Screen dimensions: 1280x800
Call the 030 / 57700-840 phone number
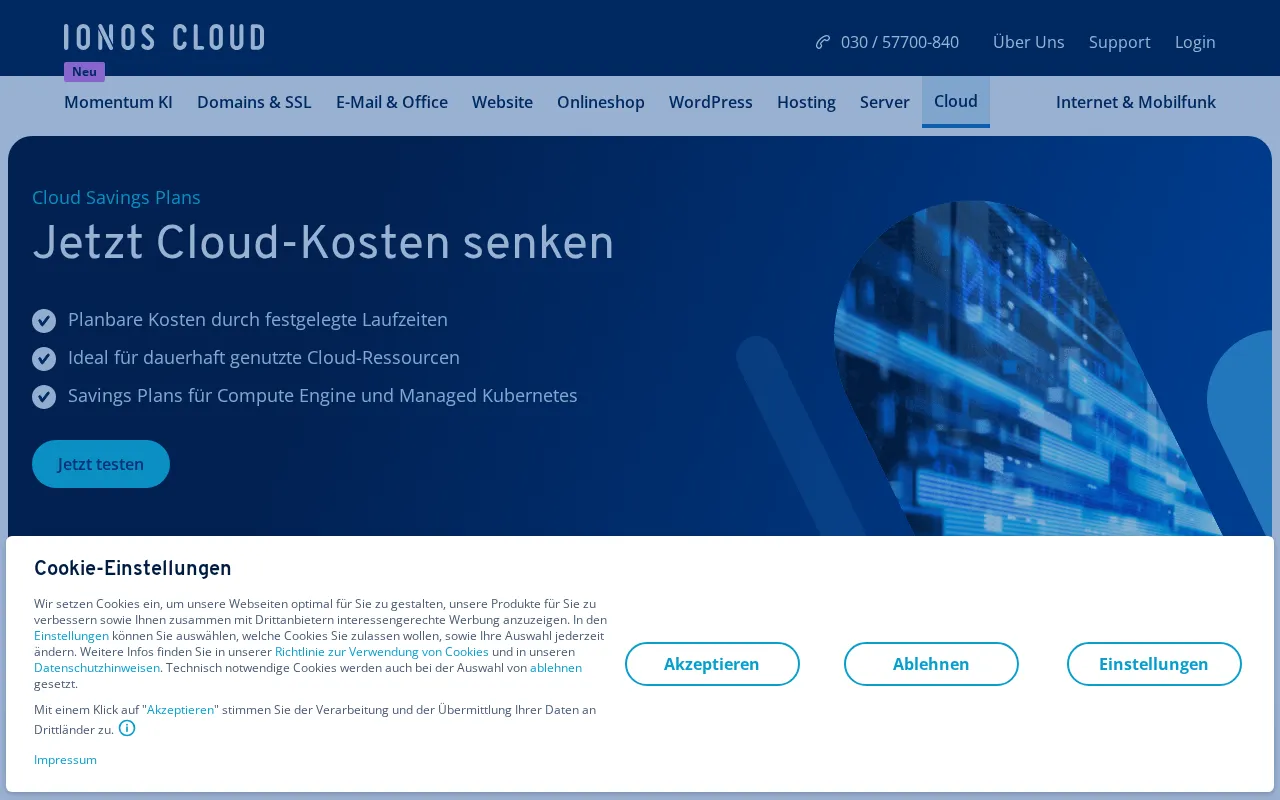point(900,42)
